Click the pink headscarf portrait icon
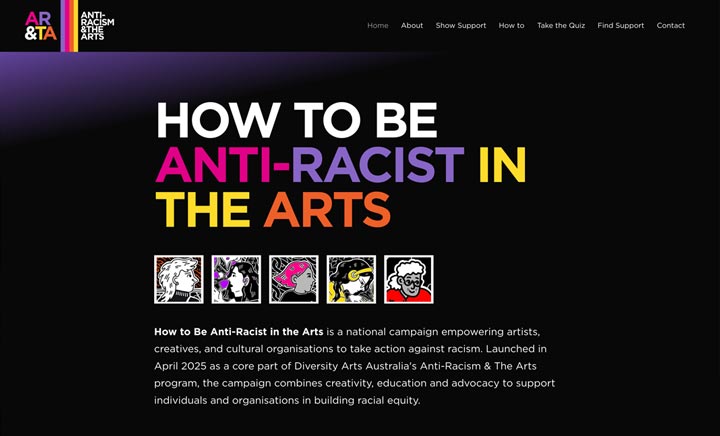This screenshot has width=720, height=436. pos(293,279)
